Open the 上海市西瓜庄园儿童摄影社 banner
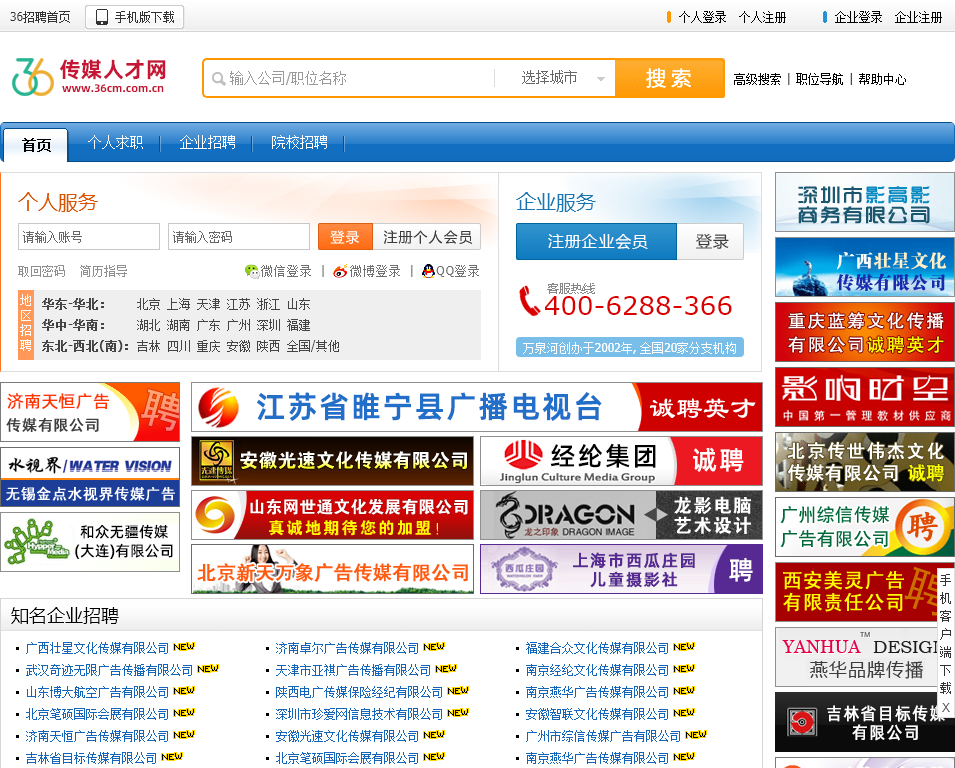955x768 pixels. click(621, 569)
